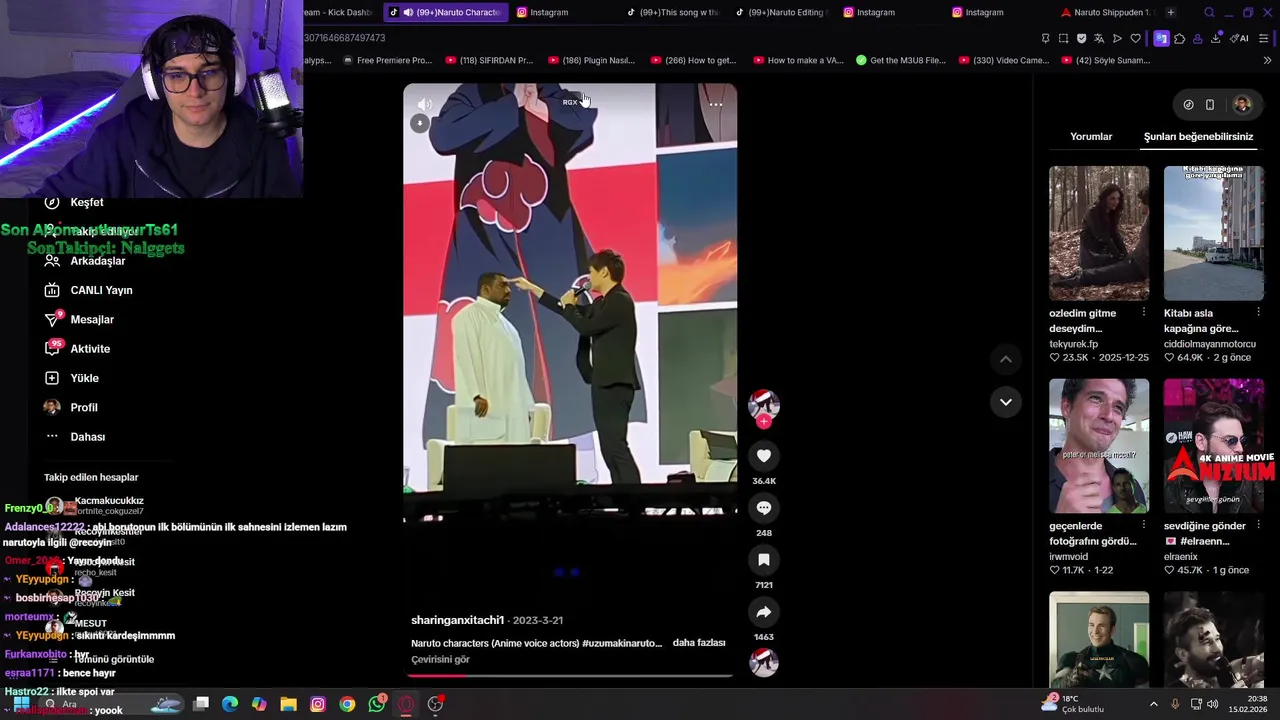This screenshot has height=720, width=1280.
Task: Open the OBS Studio taskbar icon
Action: click(x=435, y=704)
